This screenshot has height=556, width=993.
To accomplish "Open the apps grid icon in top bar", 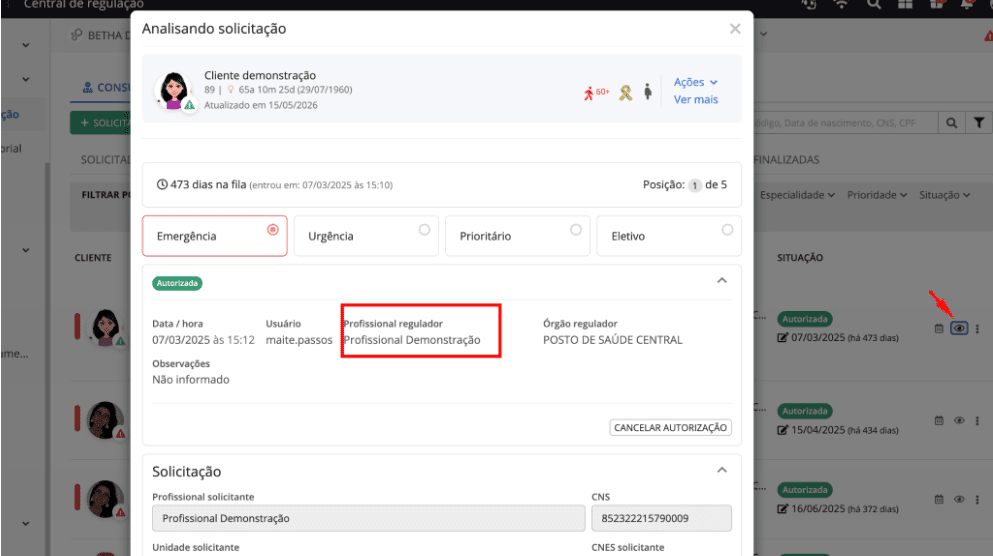I will [905, 4].
